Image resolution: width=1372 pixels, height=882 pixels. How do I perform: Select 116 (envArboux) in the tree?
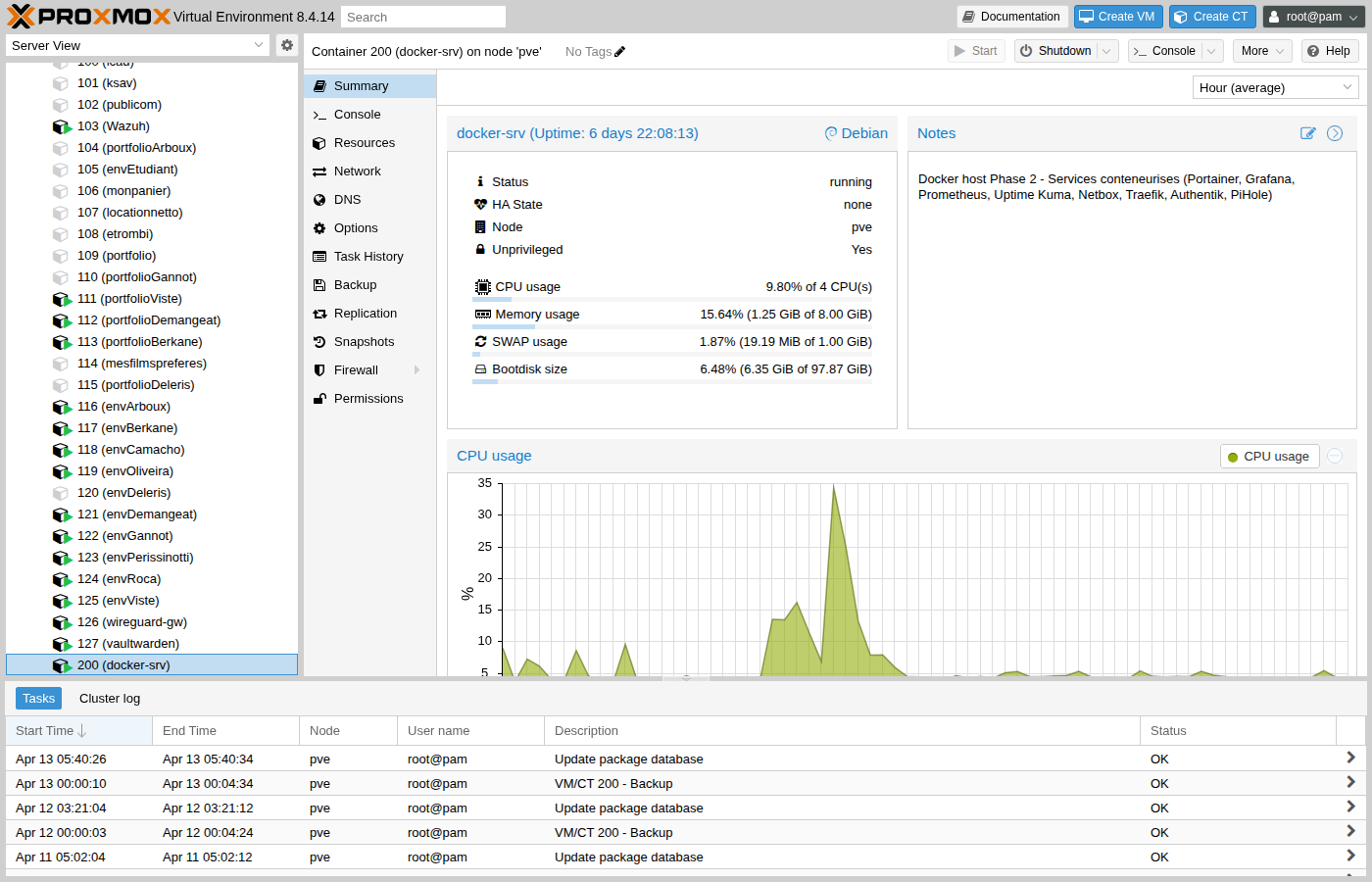[152, 407]
